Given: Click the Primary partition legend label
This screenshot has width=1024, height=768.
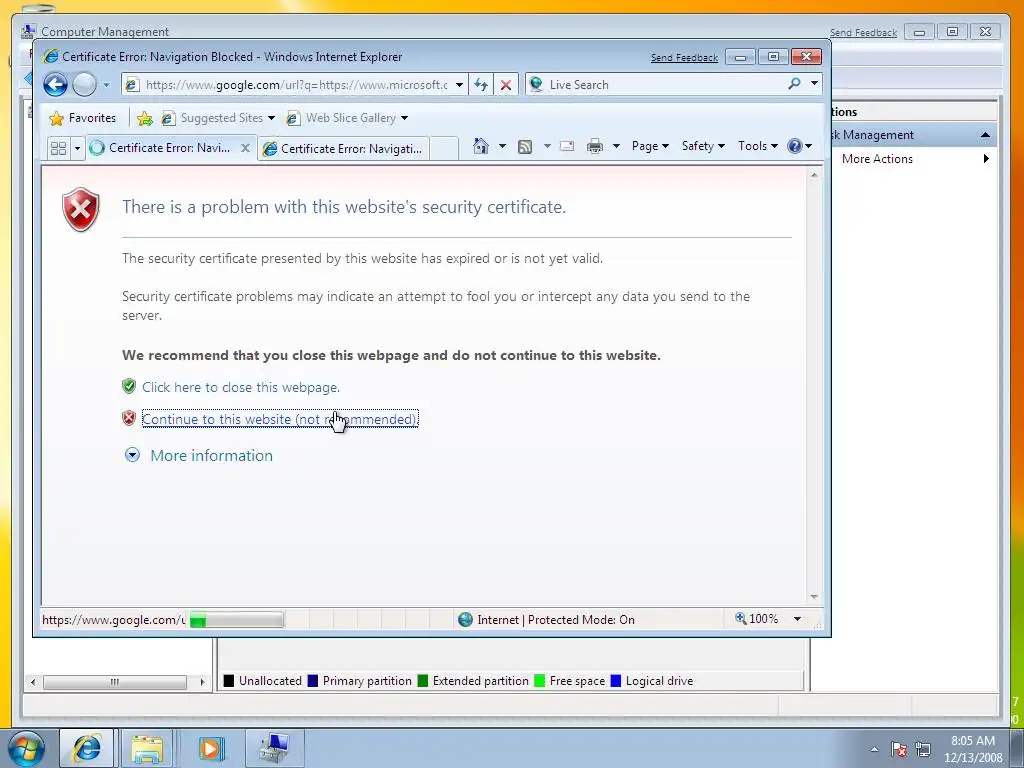Looking at the screenshot, I should [x=367, y=681].
